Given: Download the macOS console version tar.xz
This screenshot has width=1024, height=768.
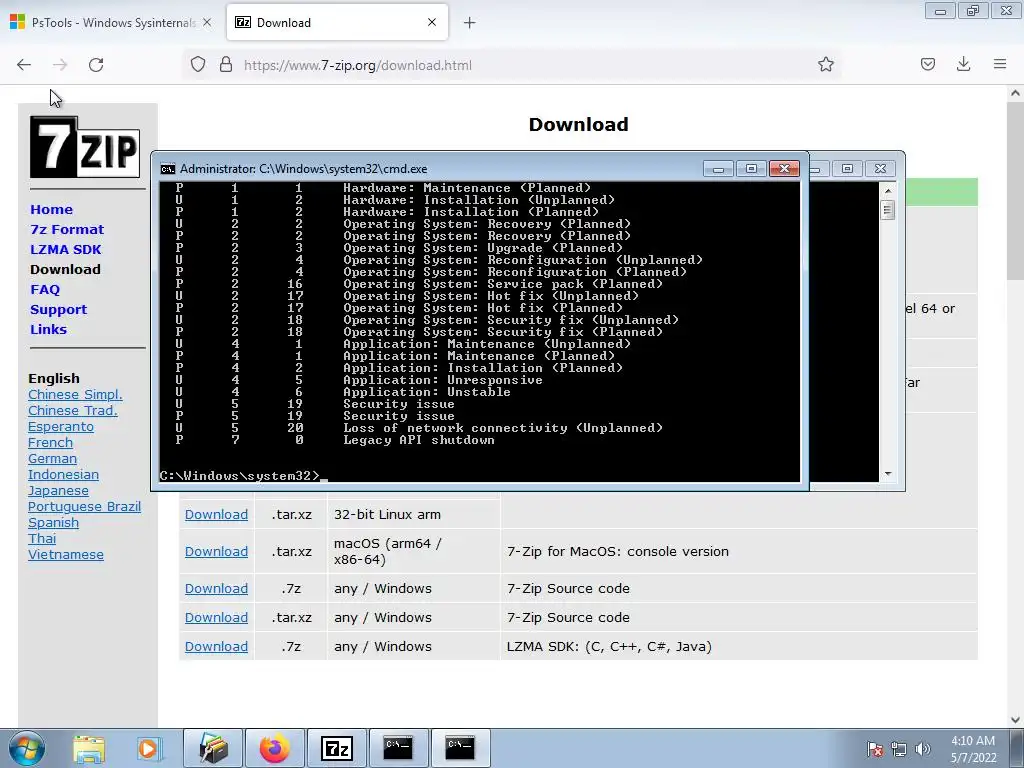Looking at the screenshot, I should pyautogui.click(x=216, y=551).
